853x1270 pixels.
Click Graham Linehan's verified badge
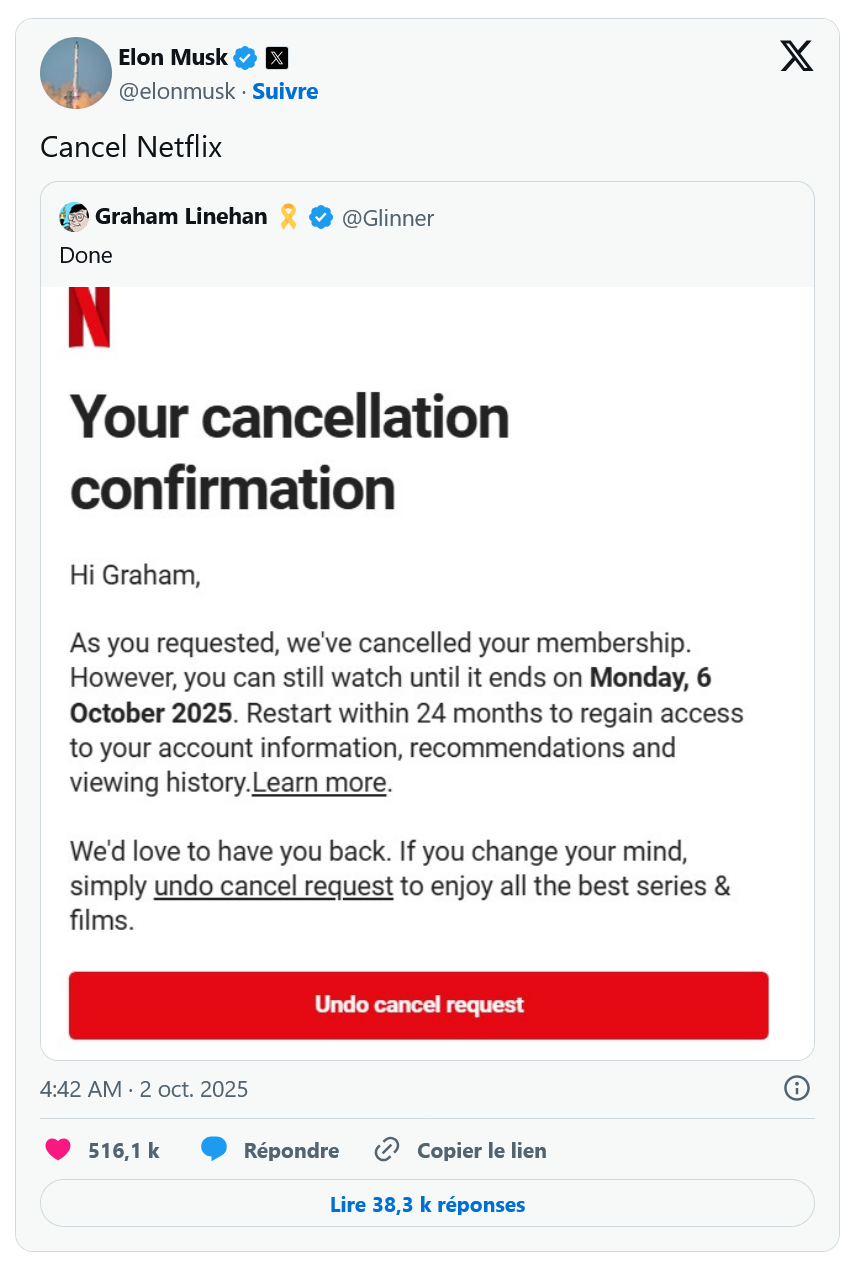(321, 217)
